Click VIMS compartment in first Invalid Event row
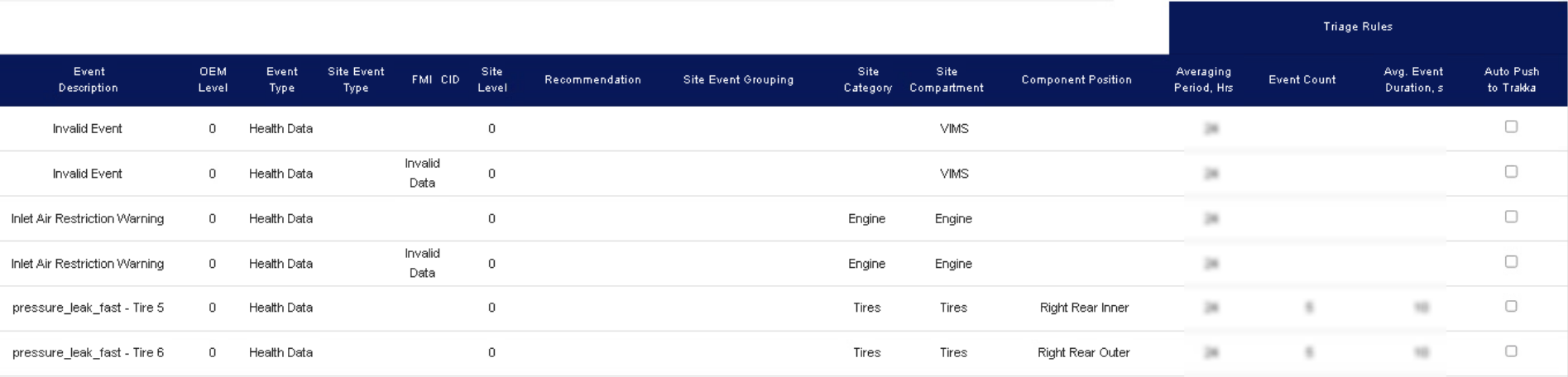This screenshot has height=377, width=1568. tap(954, 128)
